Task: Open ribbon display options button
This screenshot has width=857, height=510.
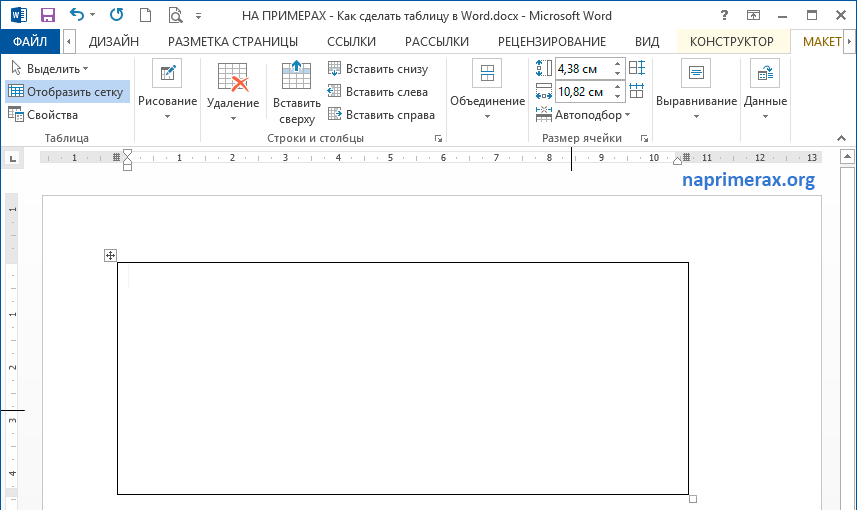Action: coord(754,15)
